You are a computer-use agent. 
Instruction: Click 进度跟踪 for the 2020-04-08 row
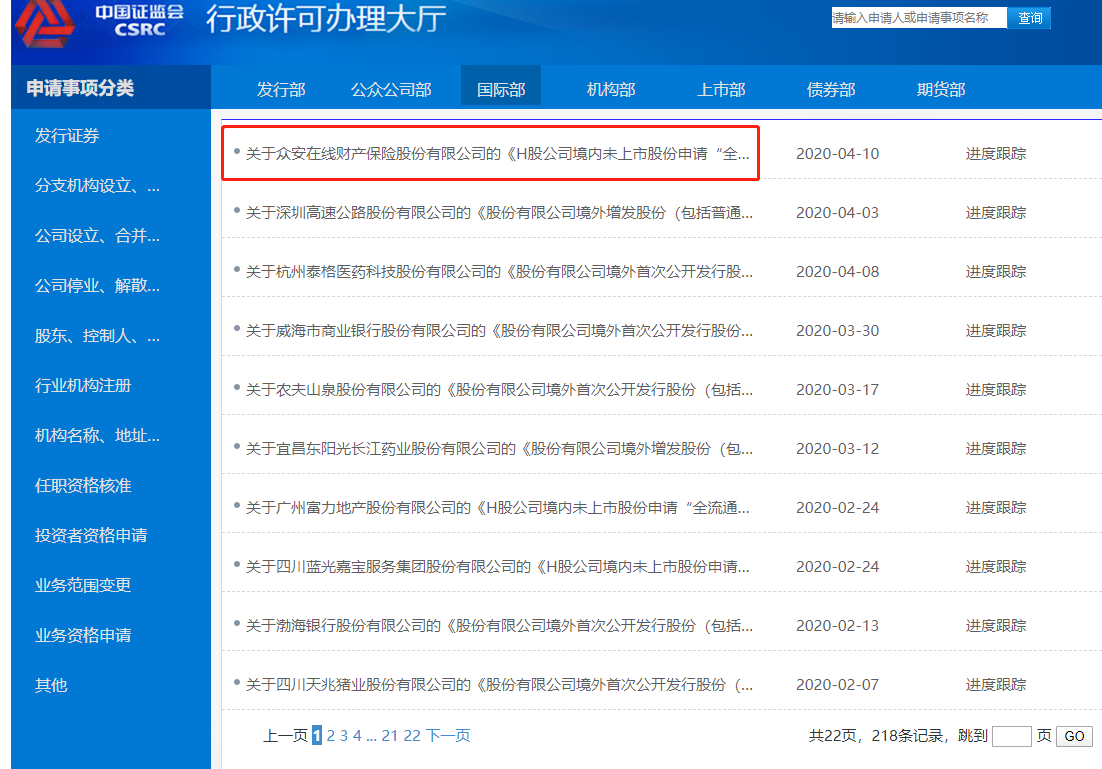point(996,272)
